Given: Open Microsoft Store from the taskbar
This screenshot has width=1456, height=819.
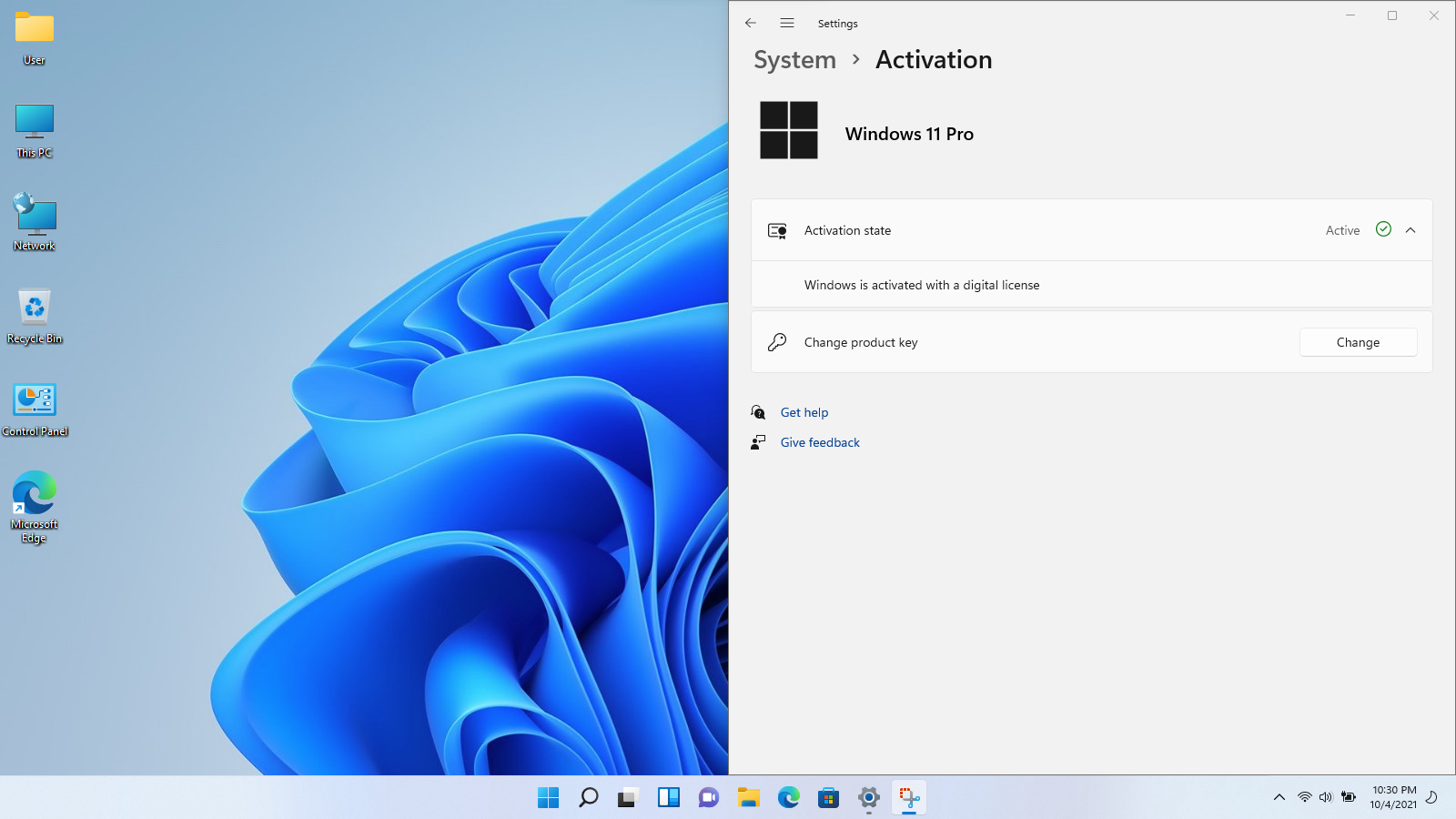Looking at the screenshot, I should (x=828, y=797).
